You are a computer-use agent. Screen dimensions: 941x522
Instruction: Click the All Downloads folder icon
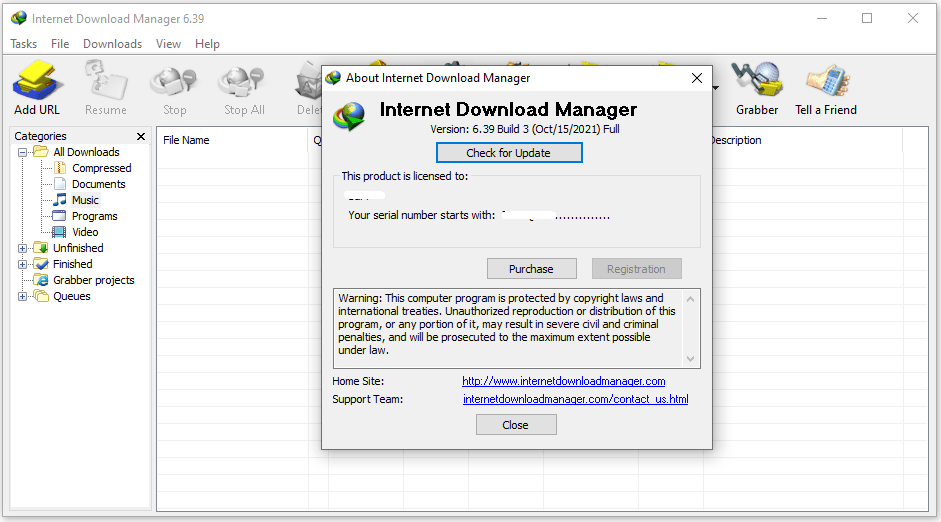pyautogui.click(x=41, y=152)
